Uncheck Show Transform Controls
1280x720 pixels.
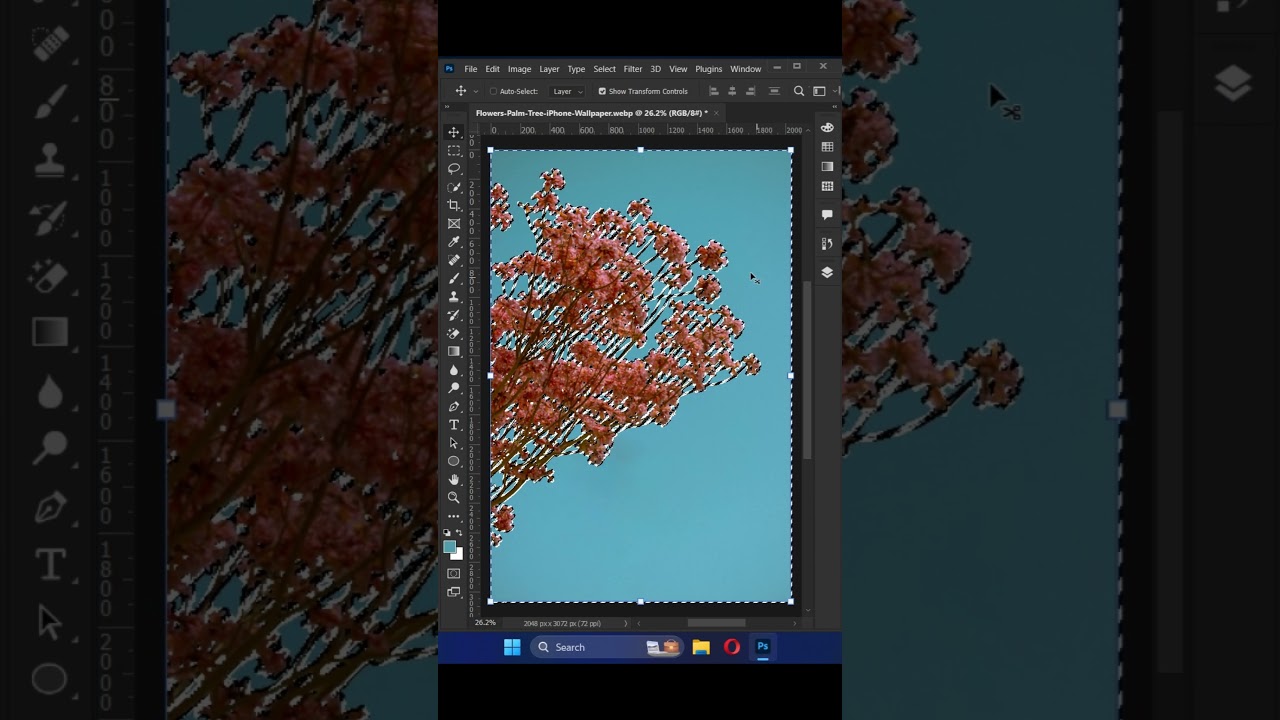point(602,91)
